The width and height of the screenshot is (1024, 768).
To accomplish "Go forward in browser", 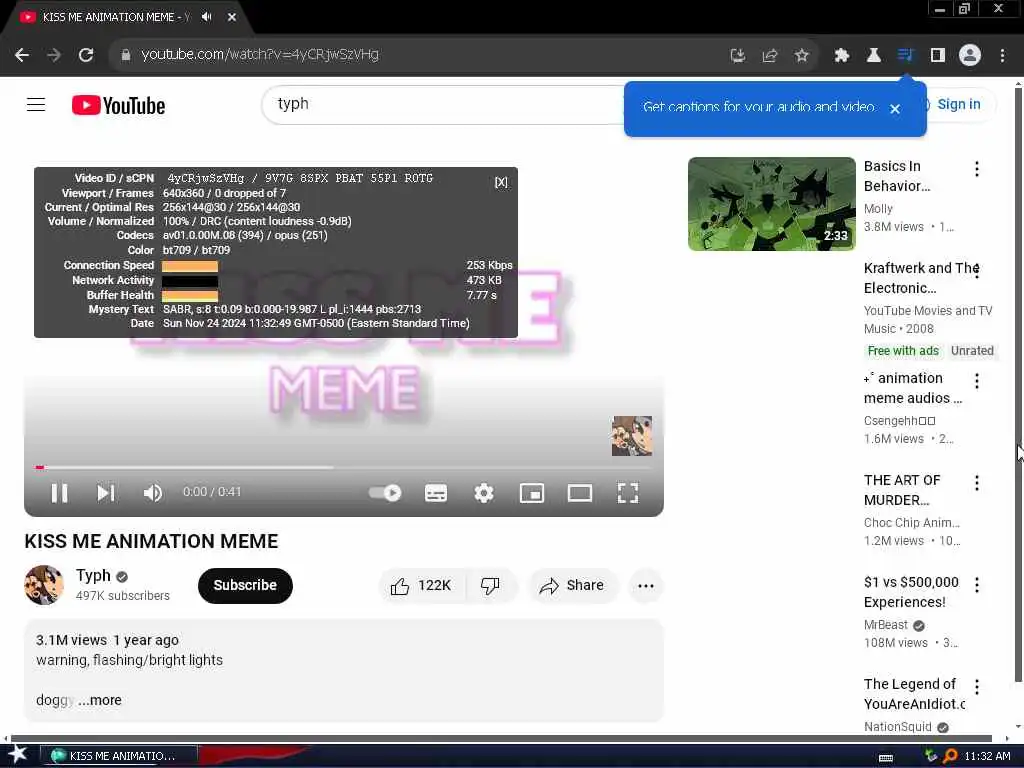I will (x=54, y=55).
